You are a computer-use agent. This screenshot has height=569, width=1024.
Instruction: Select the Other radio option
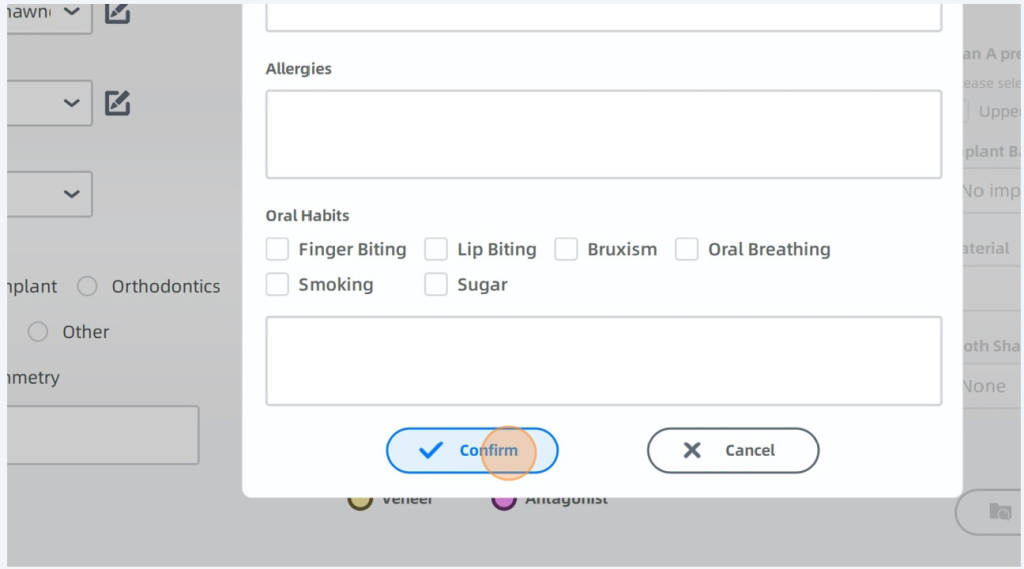click(x=38, y=332)
